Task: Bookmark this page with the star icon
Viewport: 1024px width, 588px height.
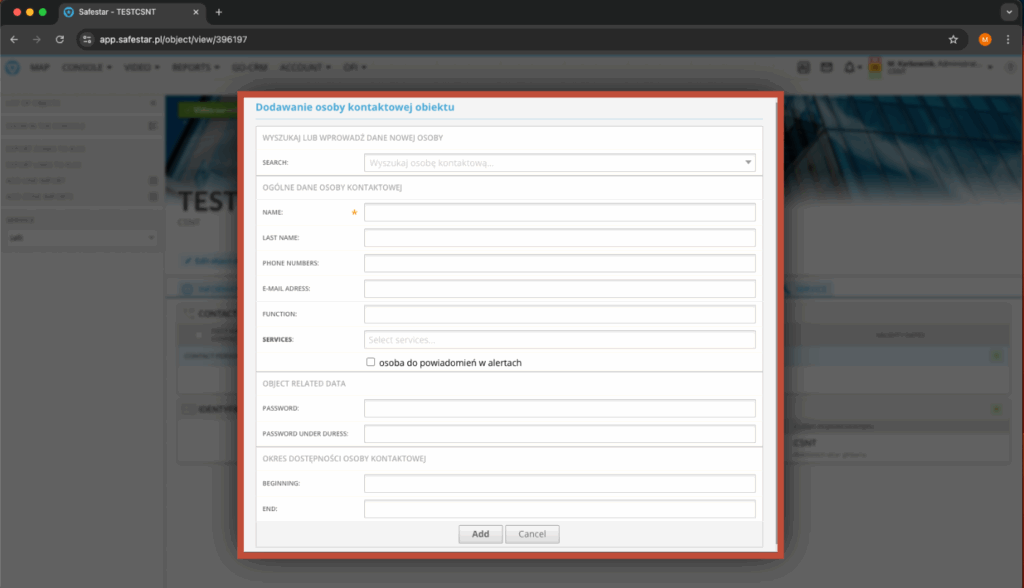Action: pyautogui.click(x=953, y=39)
